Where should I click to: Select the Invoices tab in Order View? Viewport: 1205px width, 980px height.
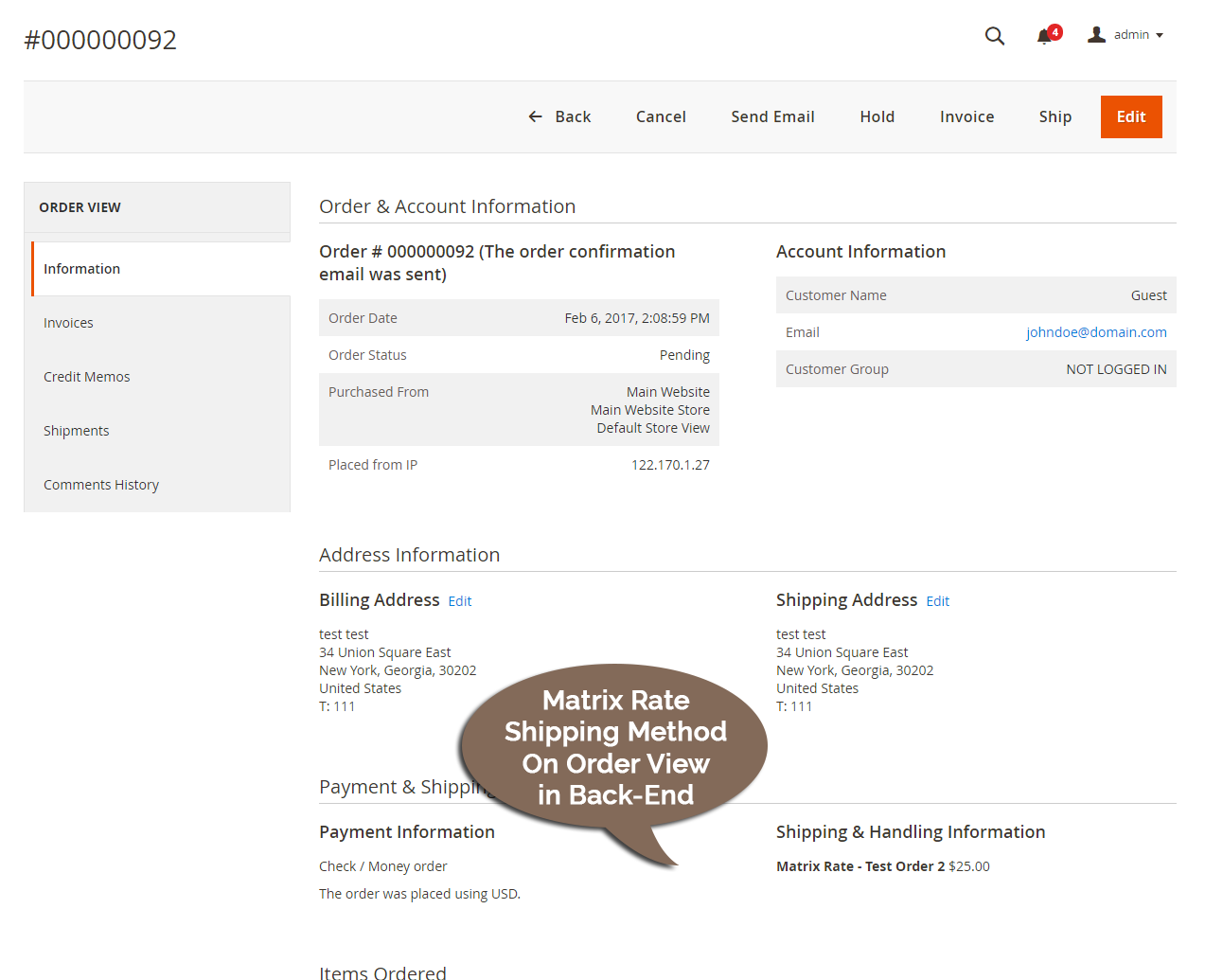(x=68, y=322)
